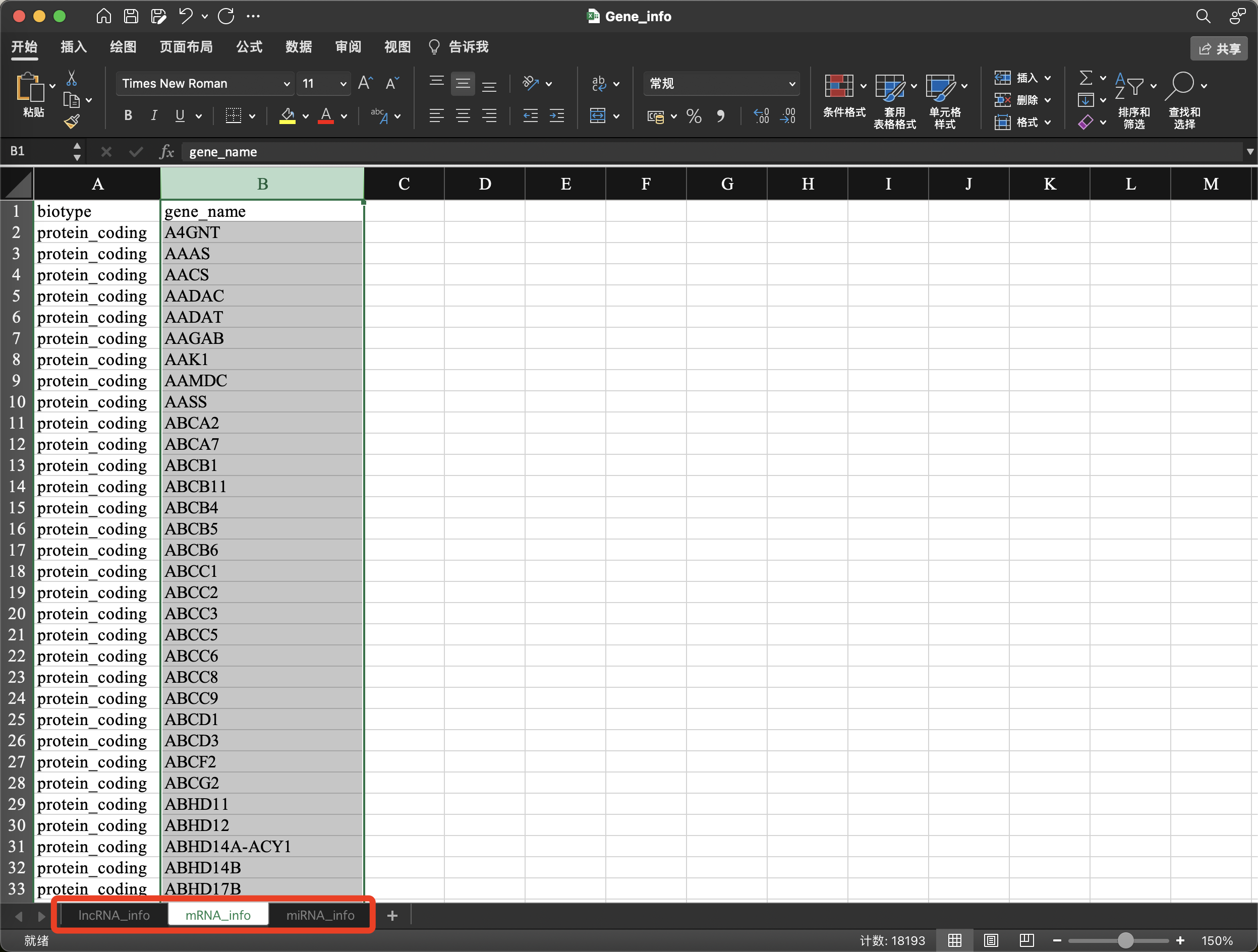Screen dimensions: 1258x952
Task: Open the 页面布局 ribbon tab
Action: [x=186, y=46]
